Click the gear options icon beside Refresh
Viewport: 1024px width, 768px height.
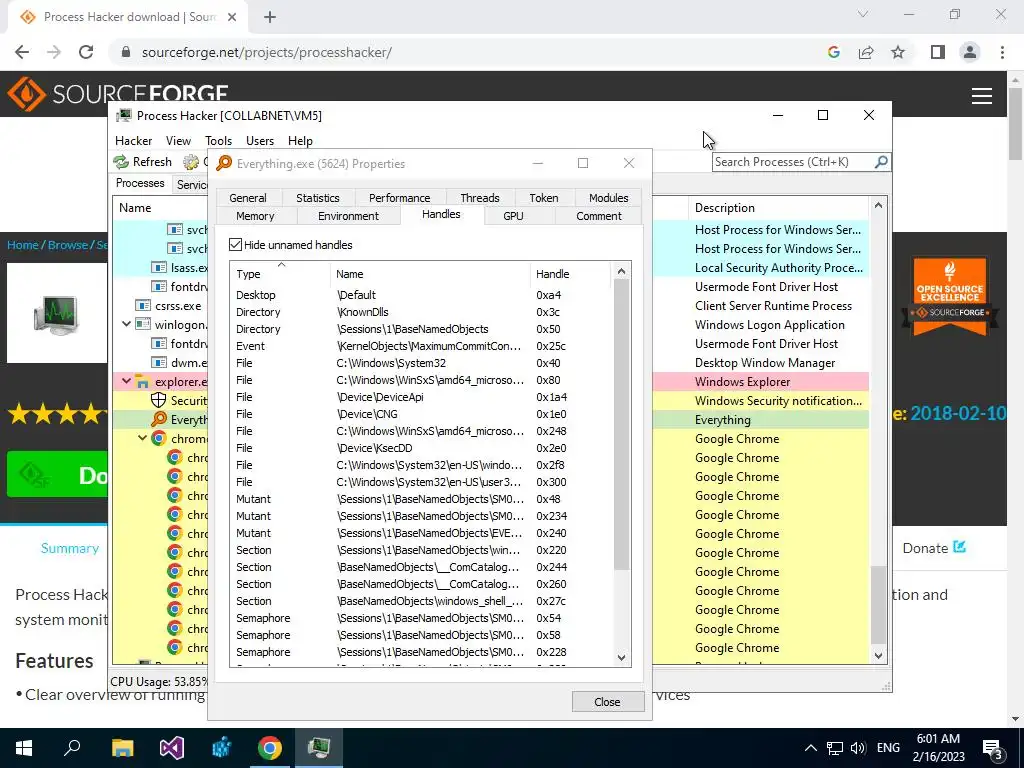pyautogui.click(x=191, y=161)
